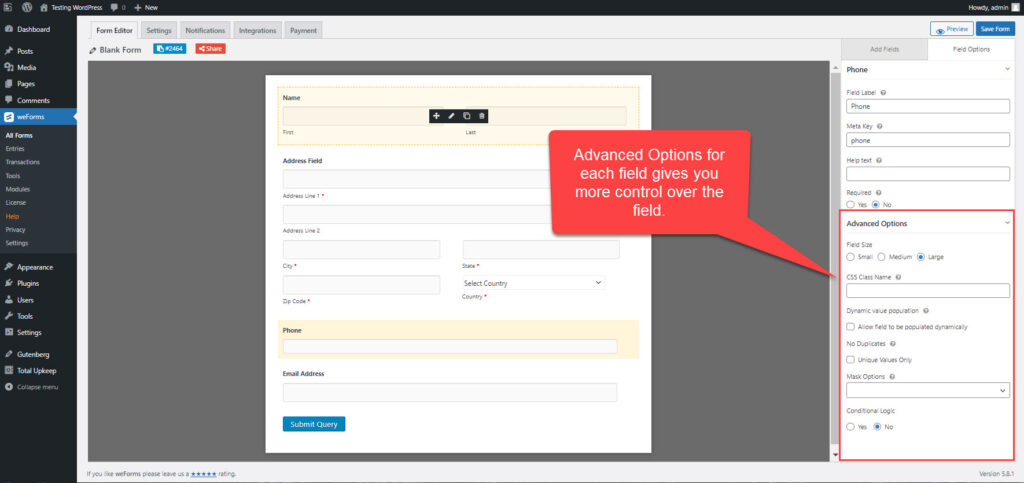Click the trash icon on Name field
The image size is (1024, 483).
(482, 116)
